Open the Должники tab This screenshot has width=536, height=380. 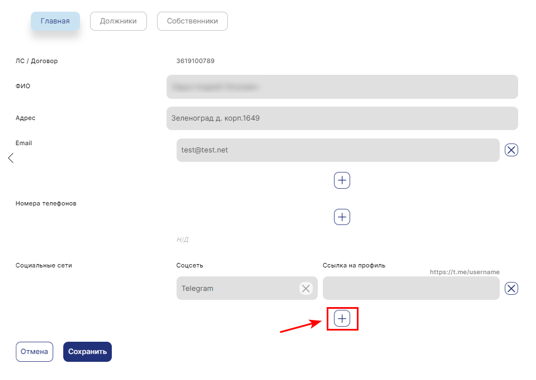pos(118,21)
